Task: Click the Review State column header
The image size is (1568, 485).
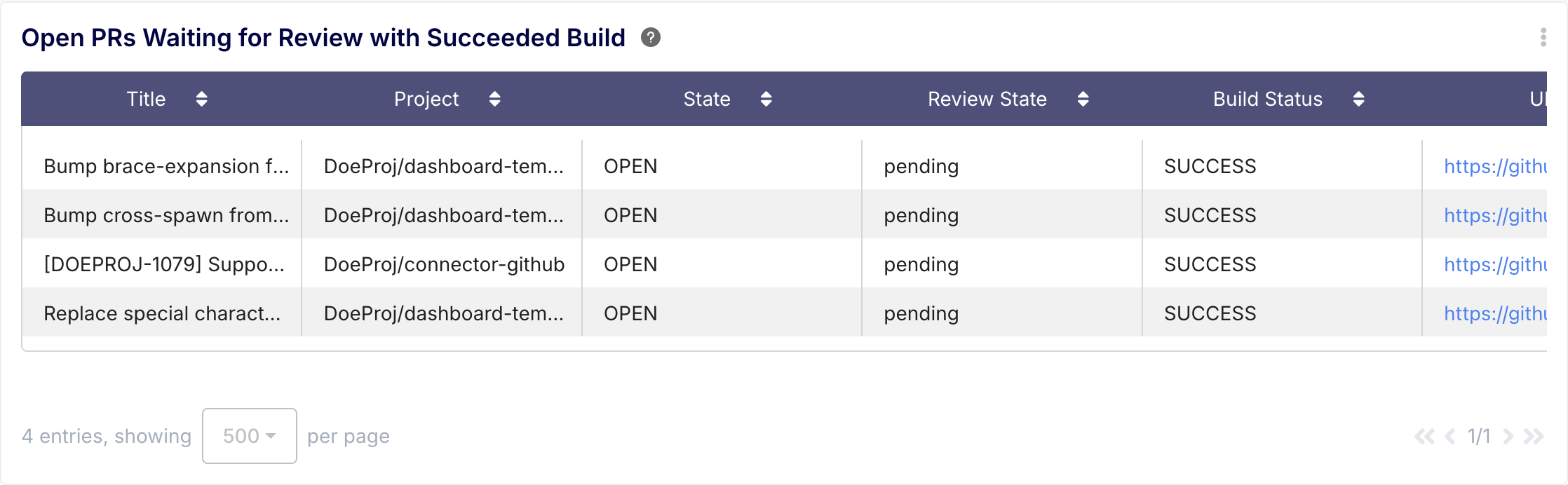Action: coord(987,99)
